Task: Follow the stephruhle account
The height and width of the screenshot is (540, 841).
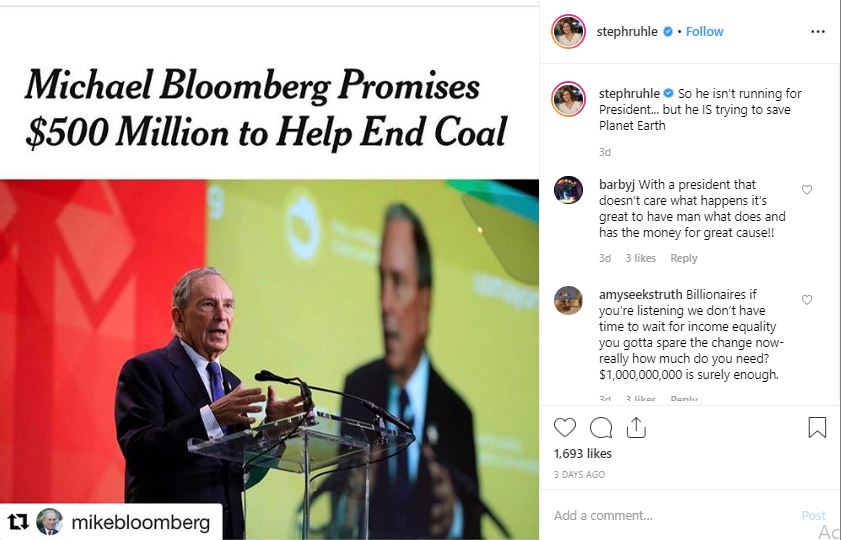Action: (x=704, y=32)
